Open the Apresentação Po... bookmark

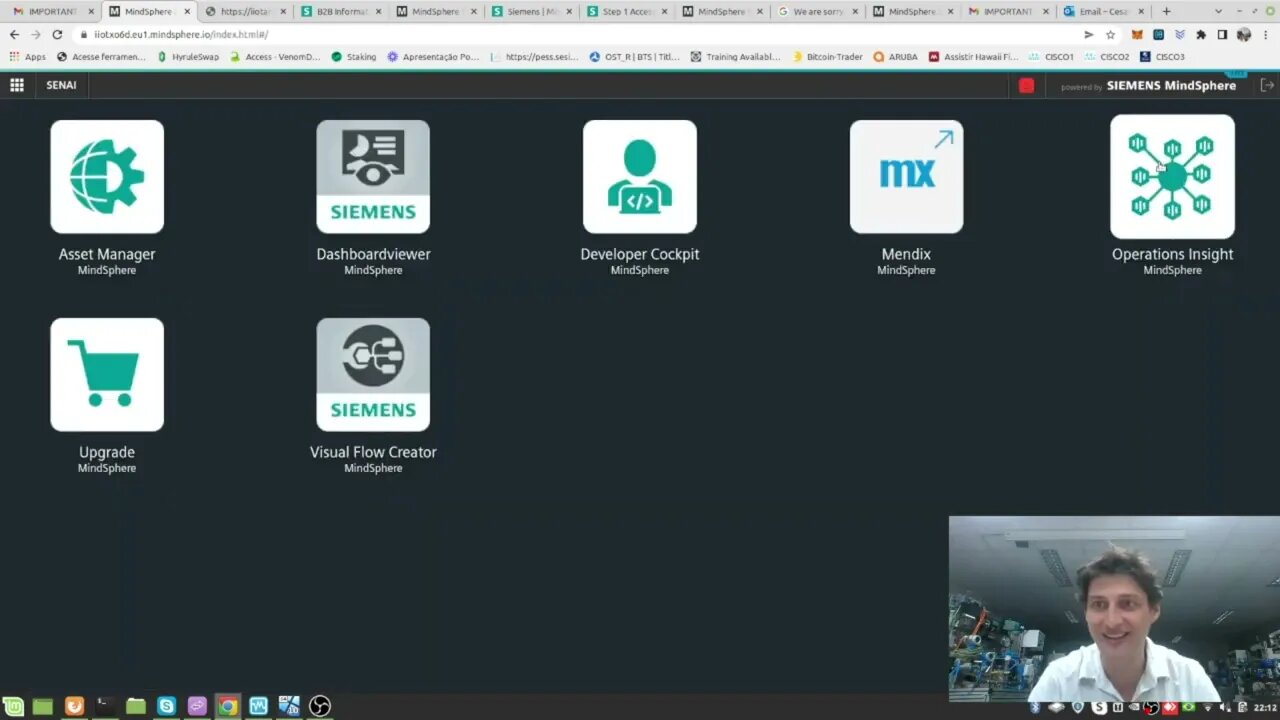tap(433, 57)
